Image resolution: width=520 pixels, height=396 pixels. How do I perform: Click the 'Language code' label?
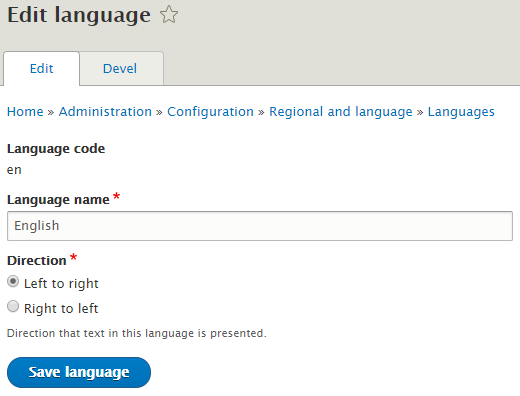click(56, 149)
